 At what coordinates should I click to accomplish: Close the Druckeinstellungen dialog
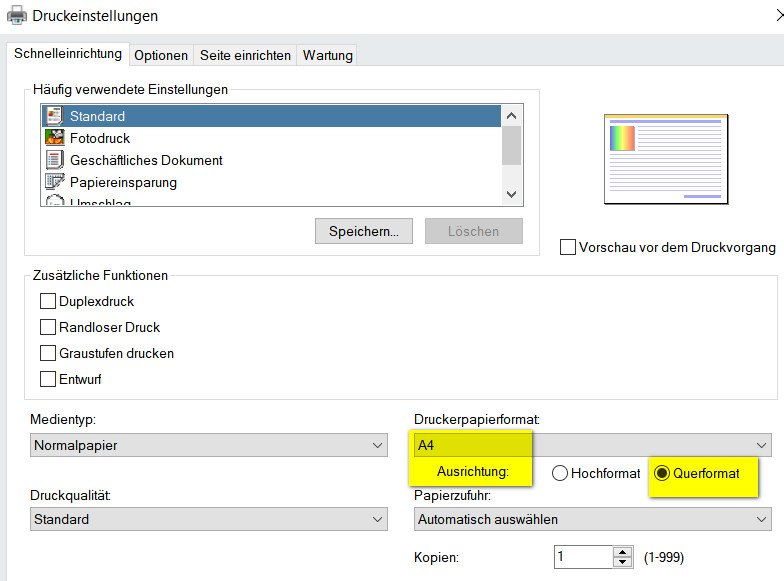pyautogui.click(x=780, y=15)
